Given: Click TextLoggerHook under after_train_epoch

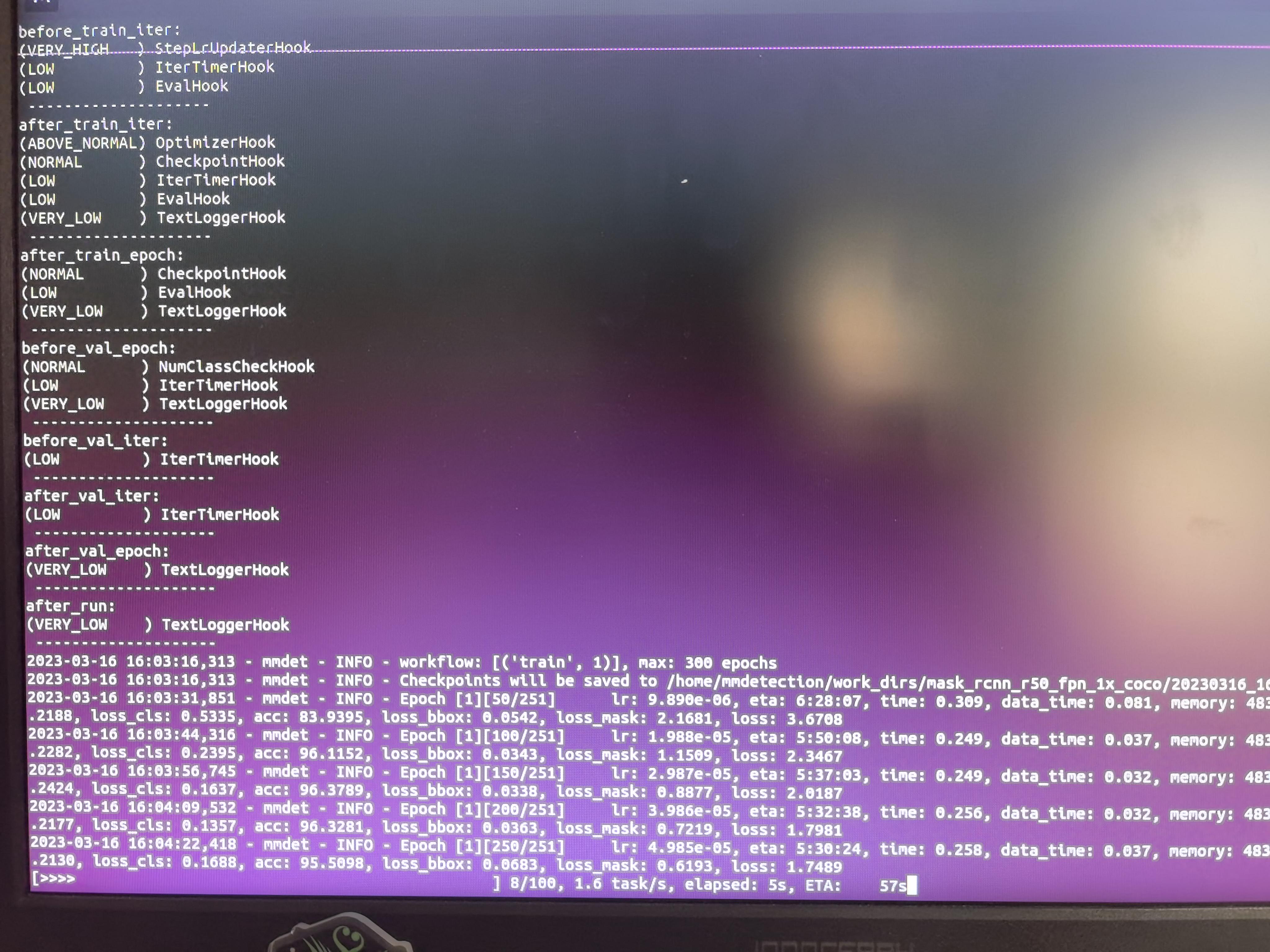Looking at the screenshot, I should coord(222,311).
